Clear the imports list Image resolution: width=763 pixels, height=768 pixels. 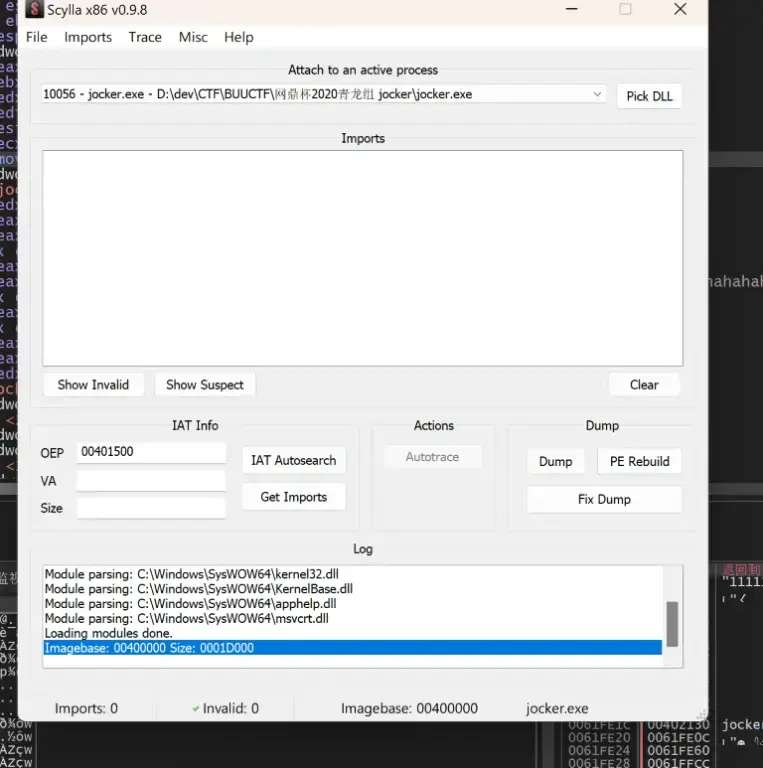tap(644, 384)
